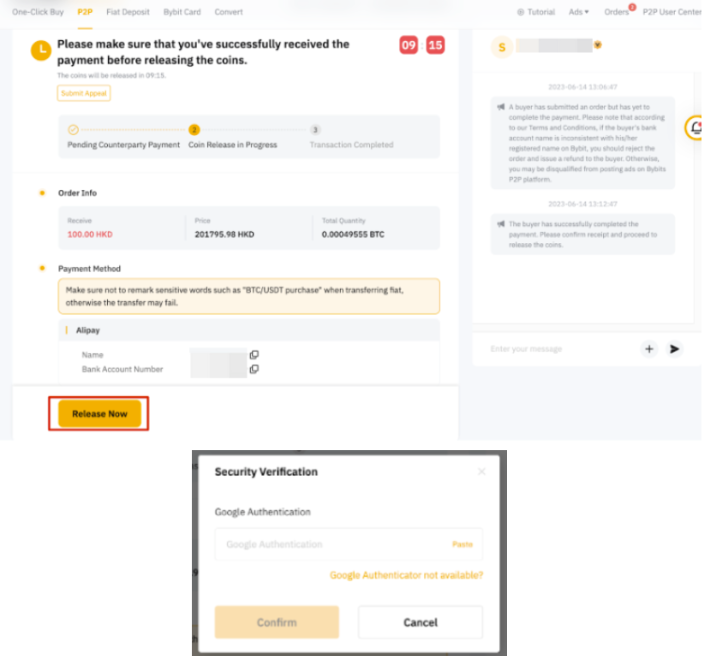
Task: Open the Tutorial link
Action: 536,12
